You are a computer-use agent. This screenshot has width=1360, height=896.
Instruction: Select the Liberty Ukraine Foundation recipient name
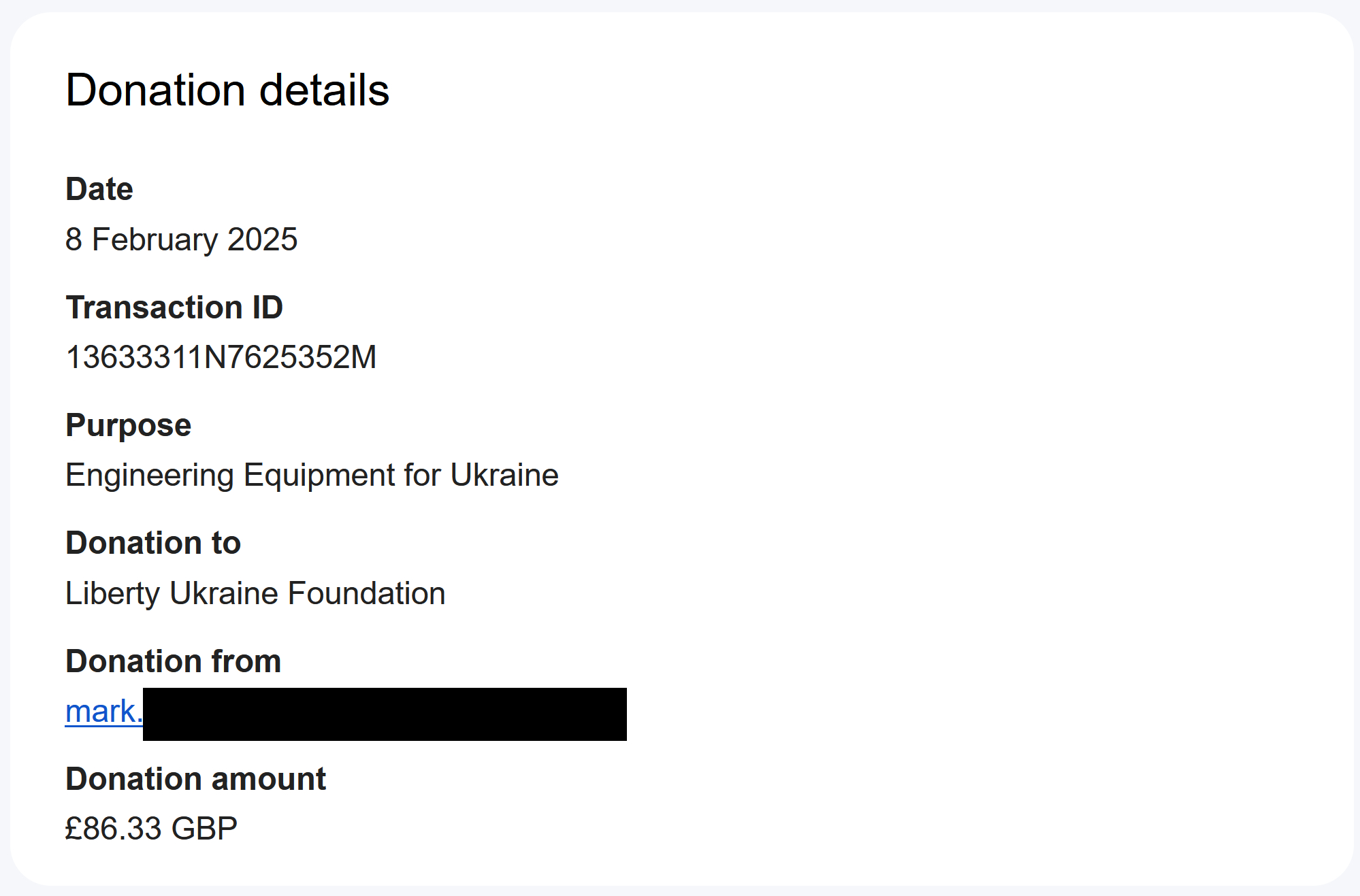tap(255, 593)
